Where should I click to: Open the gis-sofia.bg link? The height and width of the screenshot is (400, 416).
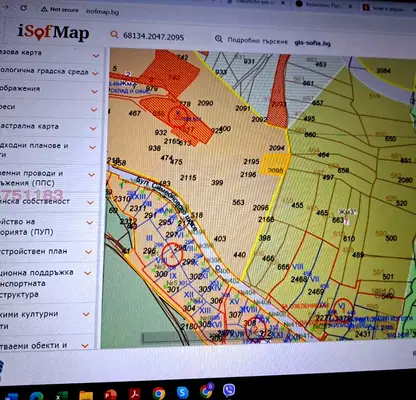point(312,43)
